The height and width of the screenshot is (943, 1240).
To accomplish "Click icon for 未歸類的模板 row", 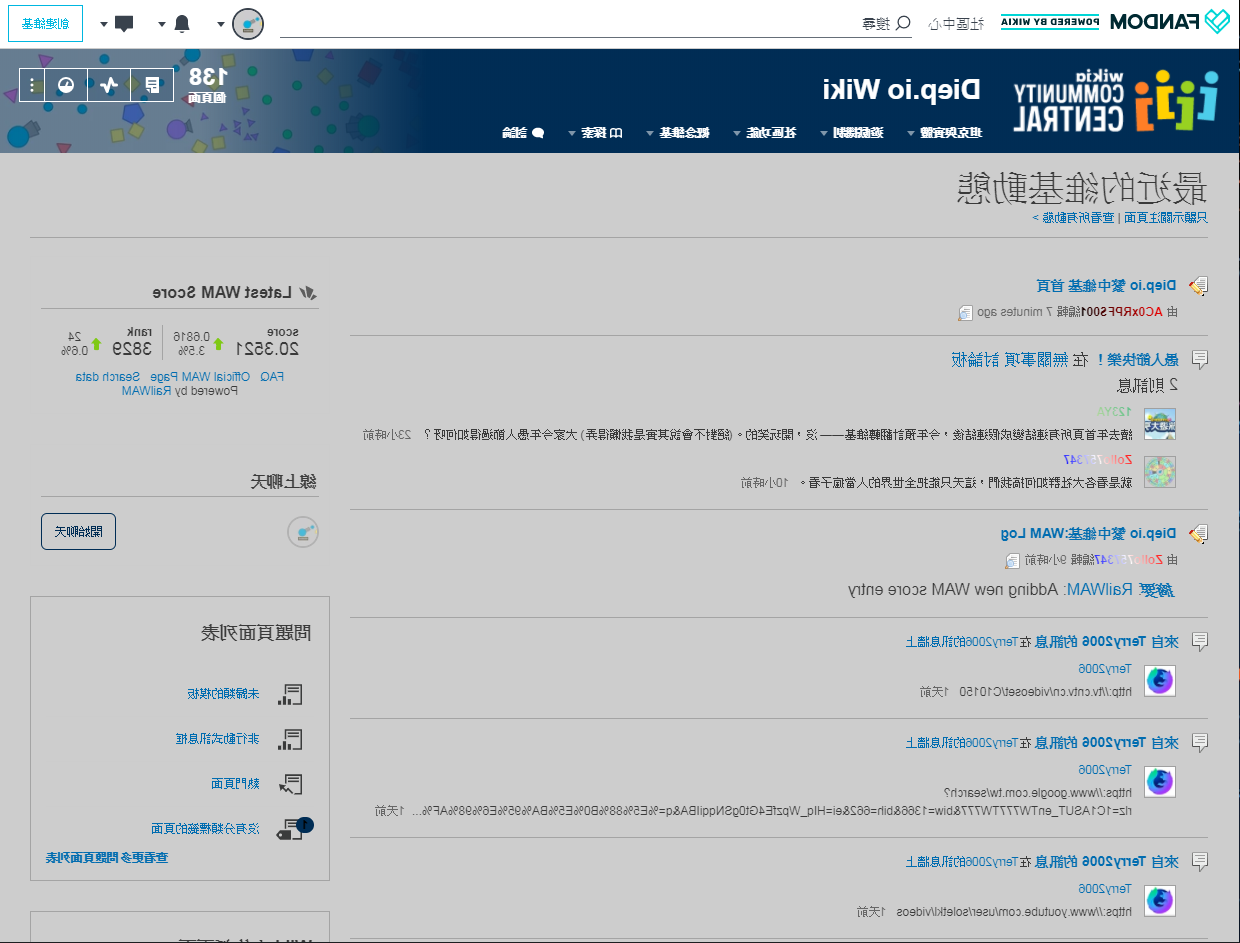I will tap(289, 694).
